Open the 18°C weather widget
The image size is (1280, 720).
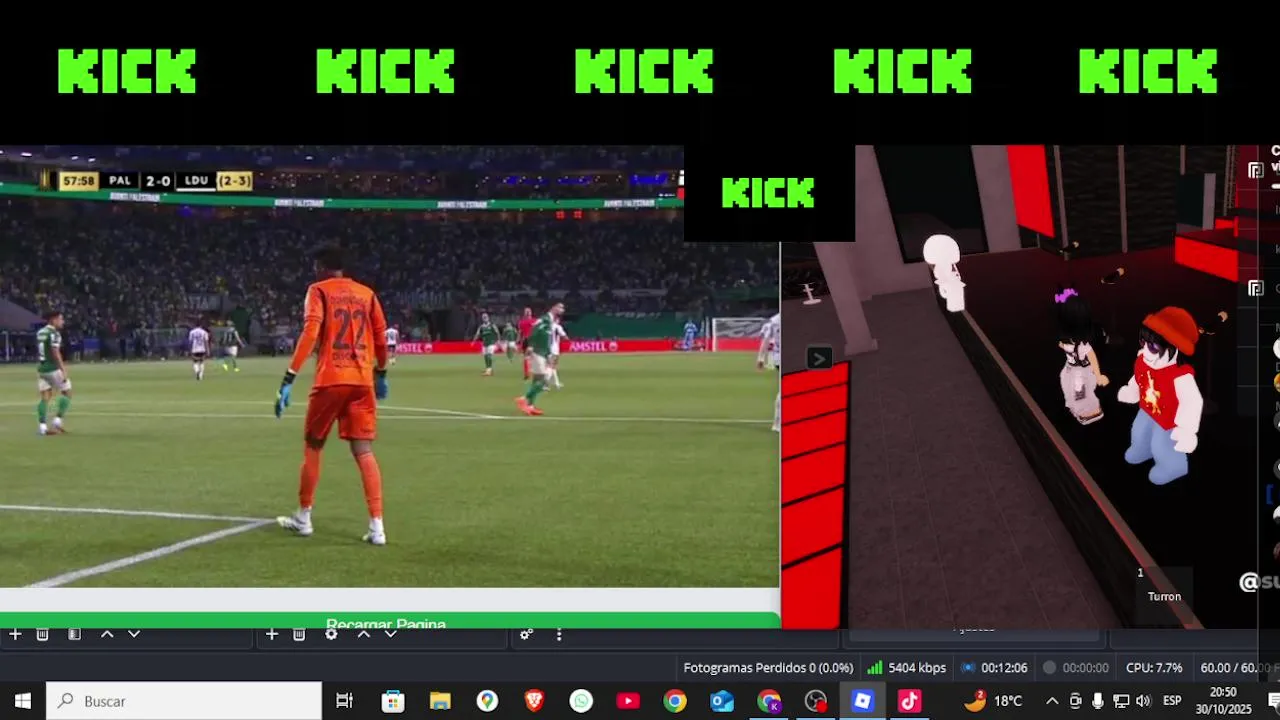point(993,701)
